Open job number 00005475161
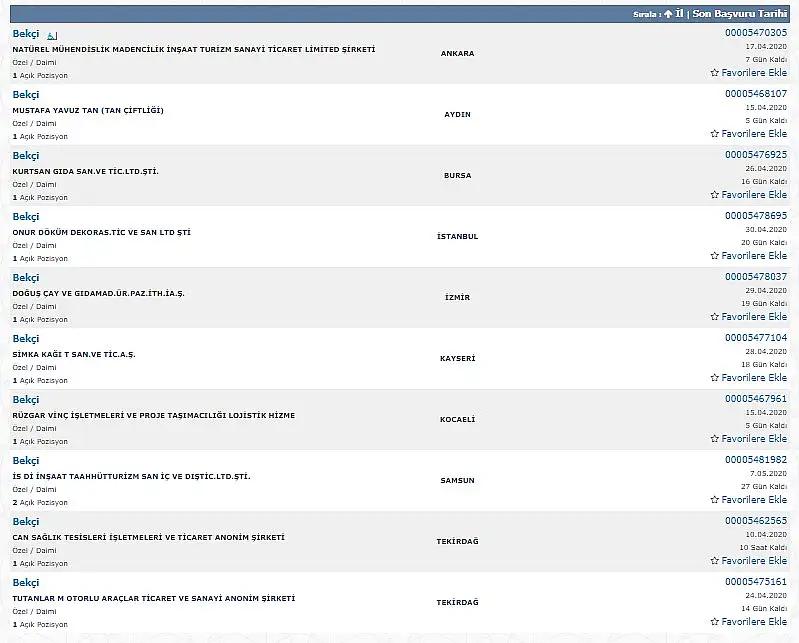 (x=756, y=582)
